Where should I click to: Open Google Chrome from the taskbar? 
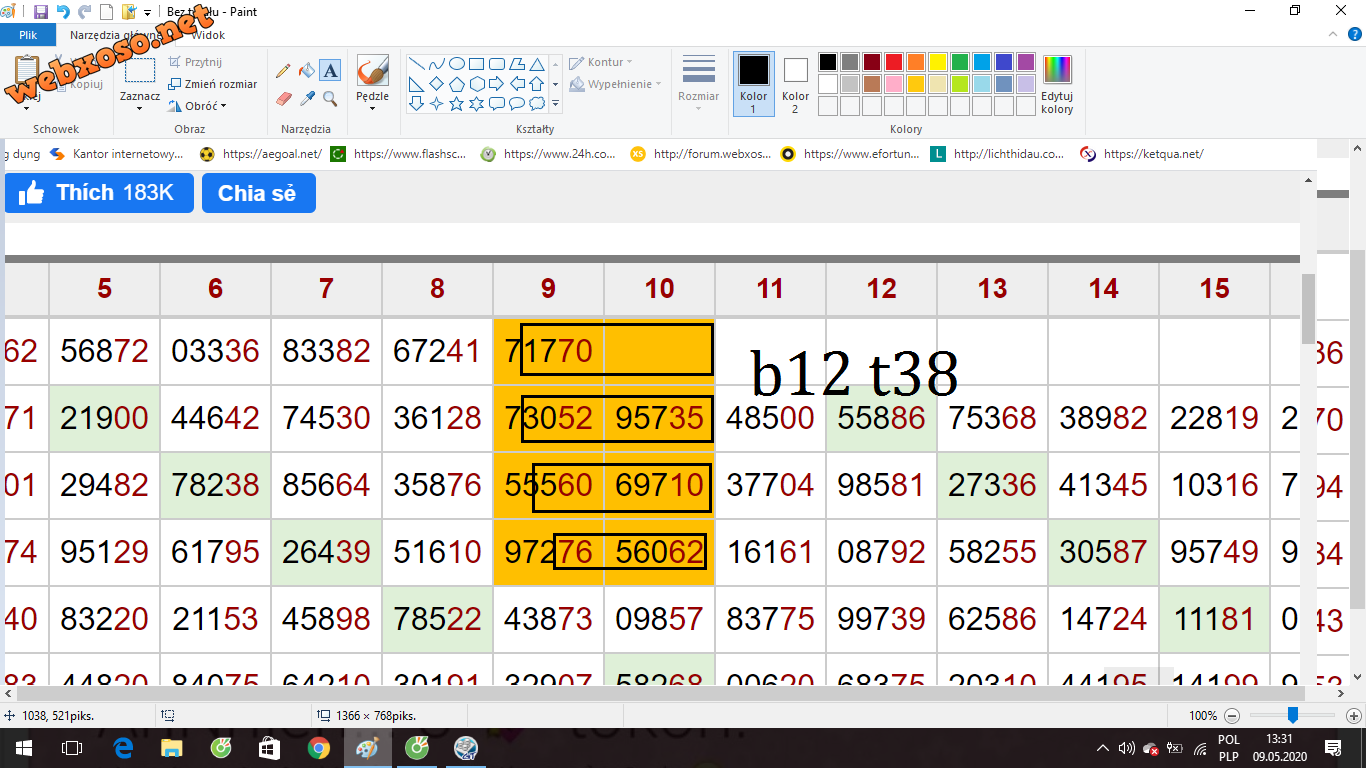pyautogui.click(x=319, y=748)
